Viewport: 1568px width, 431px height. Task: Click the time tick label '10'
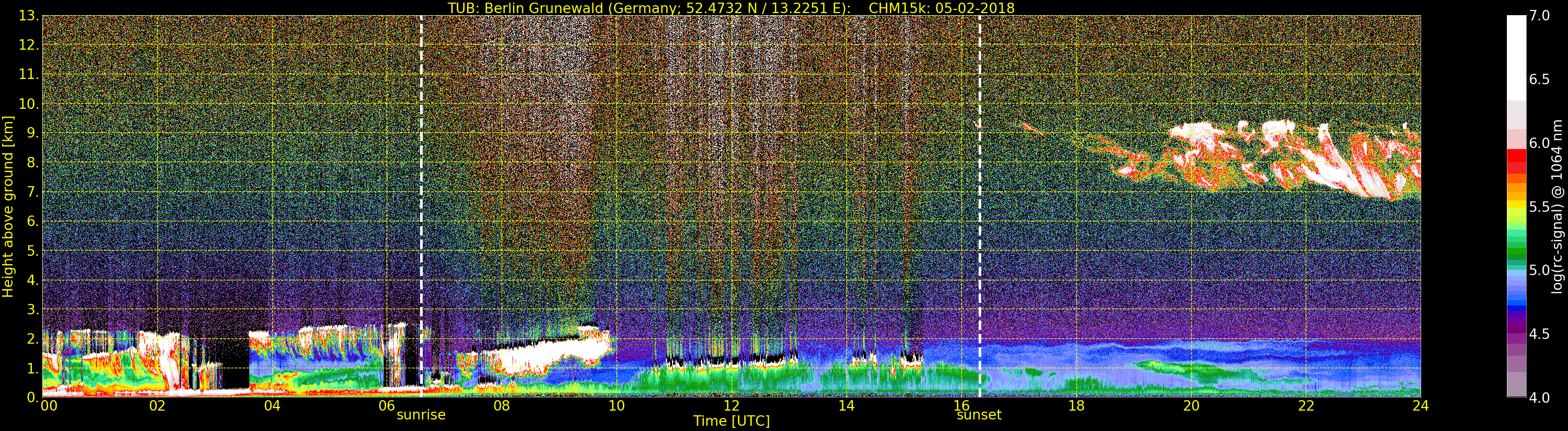pos(617,406)
